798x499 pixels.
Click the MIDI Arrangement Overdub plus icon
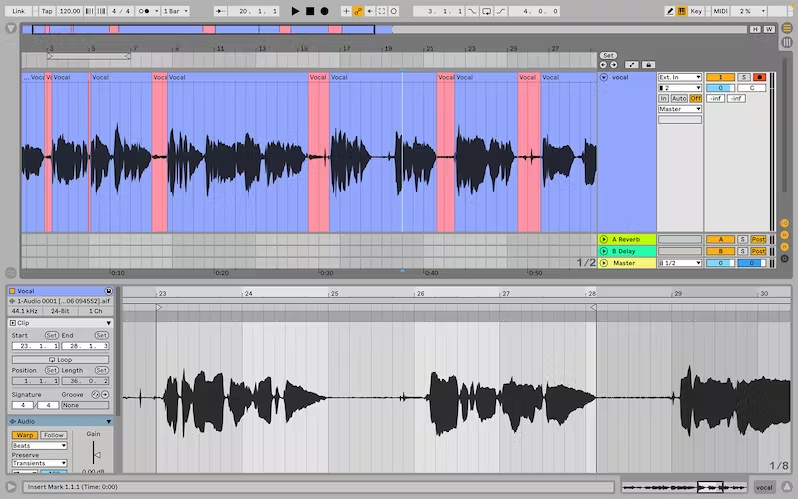pos(346,11)
